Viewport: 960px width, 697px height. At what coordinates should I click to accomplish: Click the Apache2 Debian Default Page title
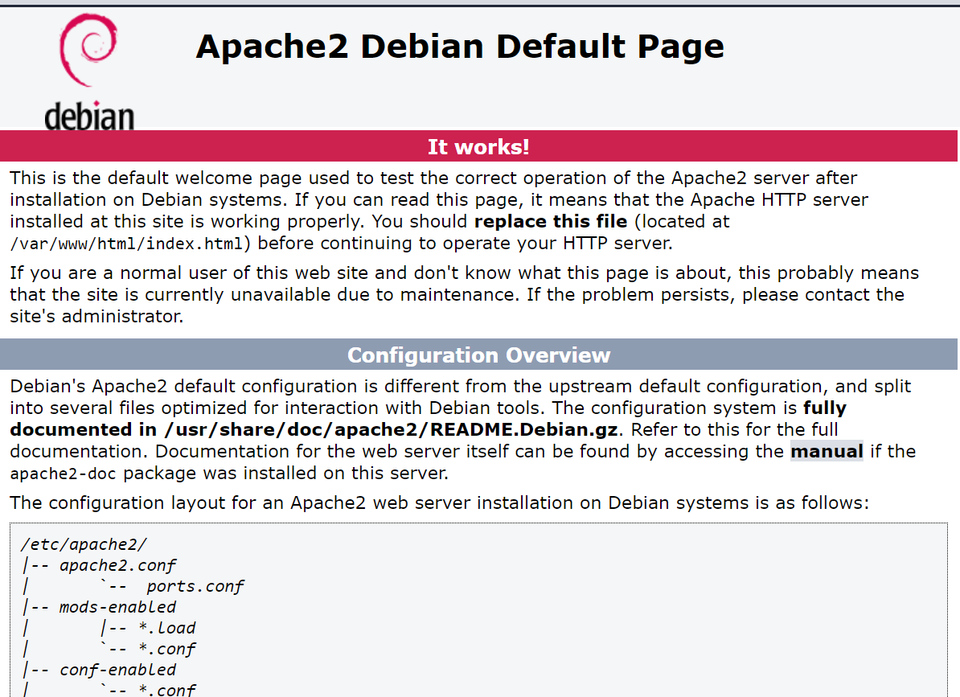tap(460, 46)
